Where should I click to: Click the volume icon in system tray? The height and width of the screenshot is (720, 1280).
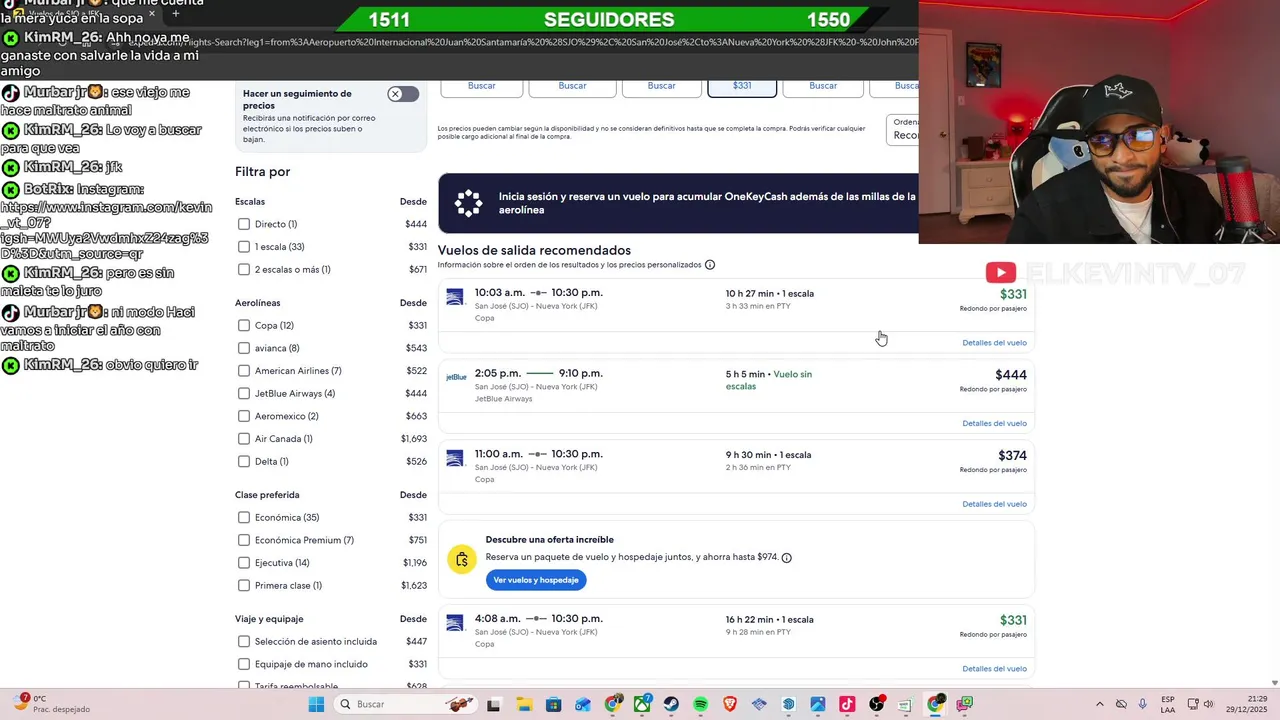click(x=1208, y=704)
